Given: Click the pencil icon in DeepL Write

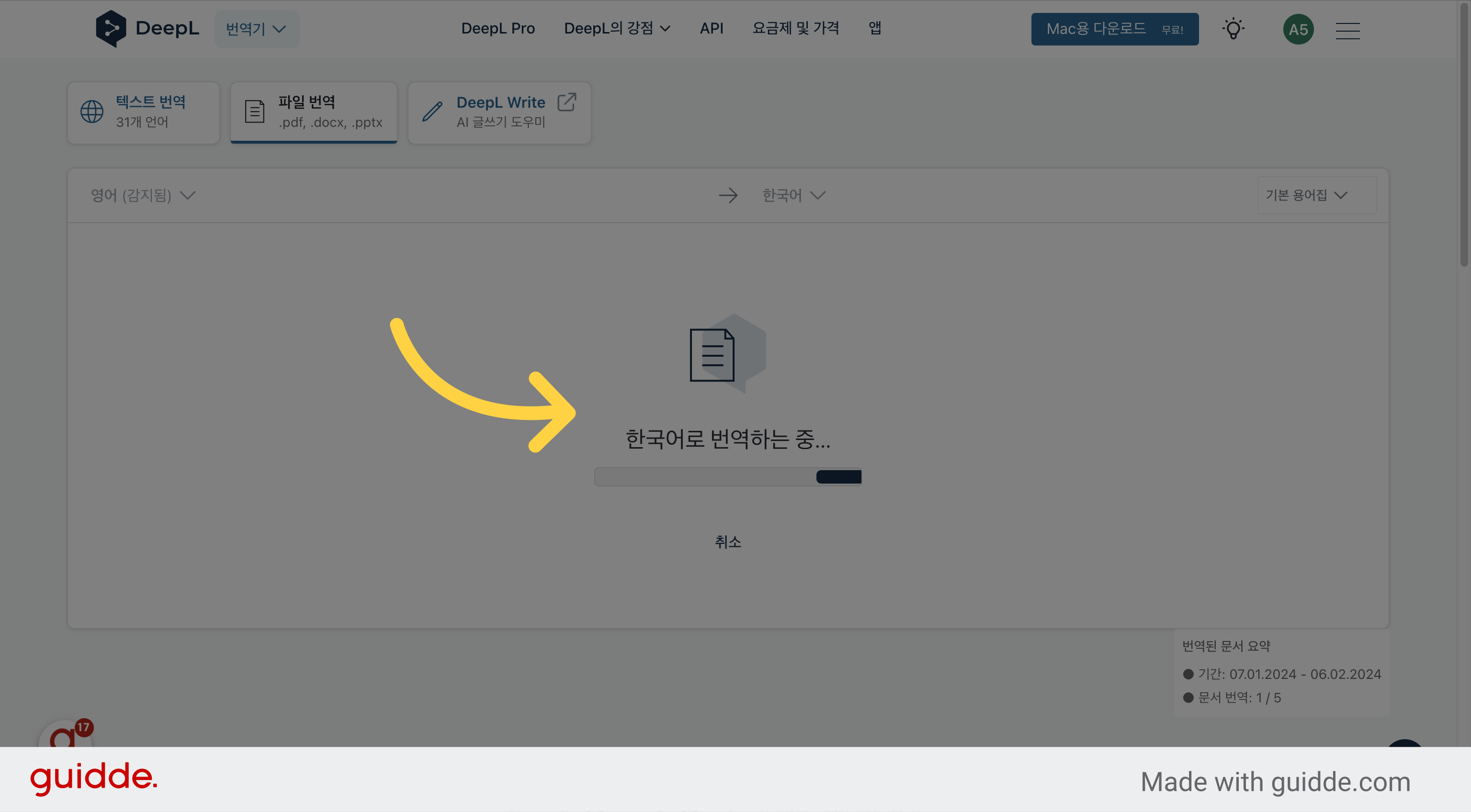Looking at the screenshot, I should (x=432, y=112).
